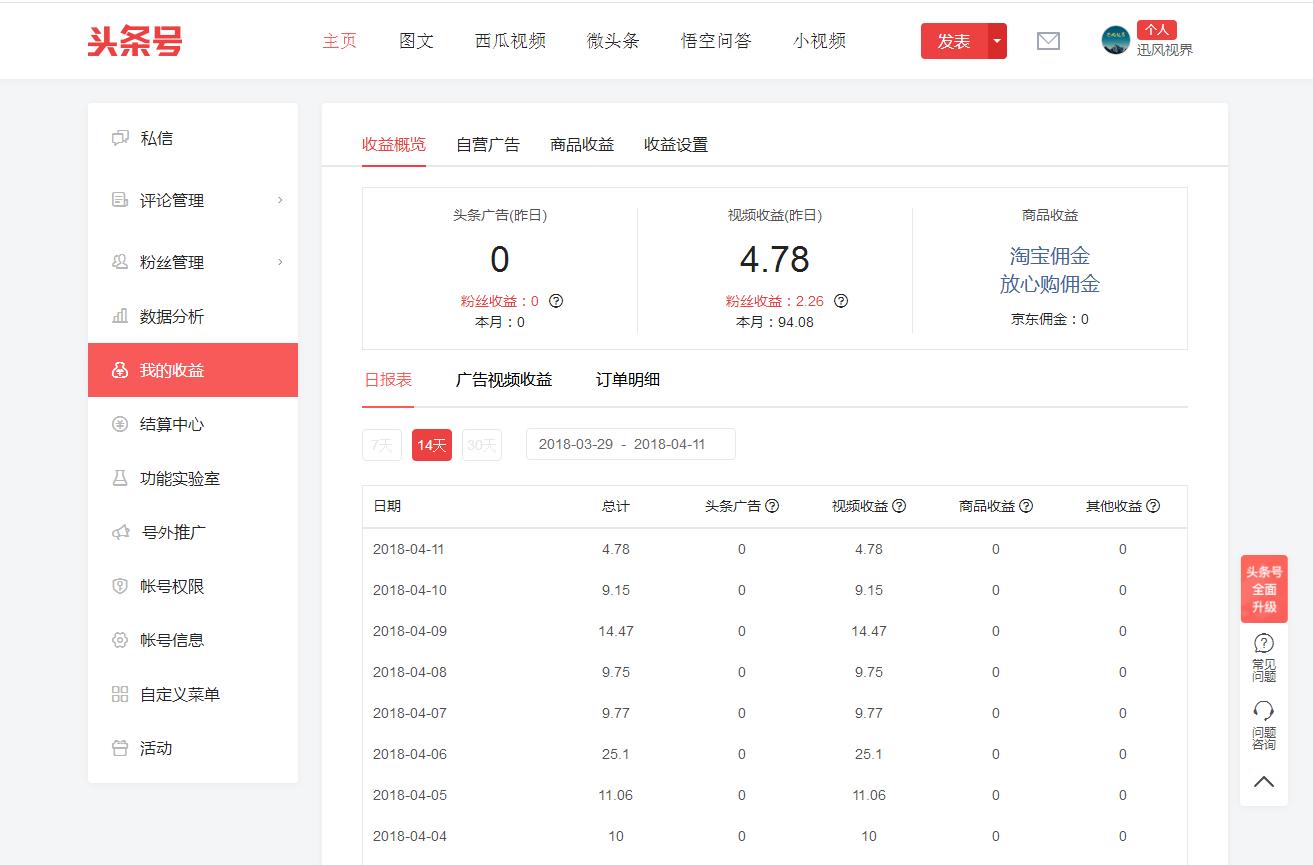Click the 2018-04-11 date row cell
The width and height of the screenshot is (1313, 865).
[x=410, y=549]
